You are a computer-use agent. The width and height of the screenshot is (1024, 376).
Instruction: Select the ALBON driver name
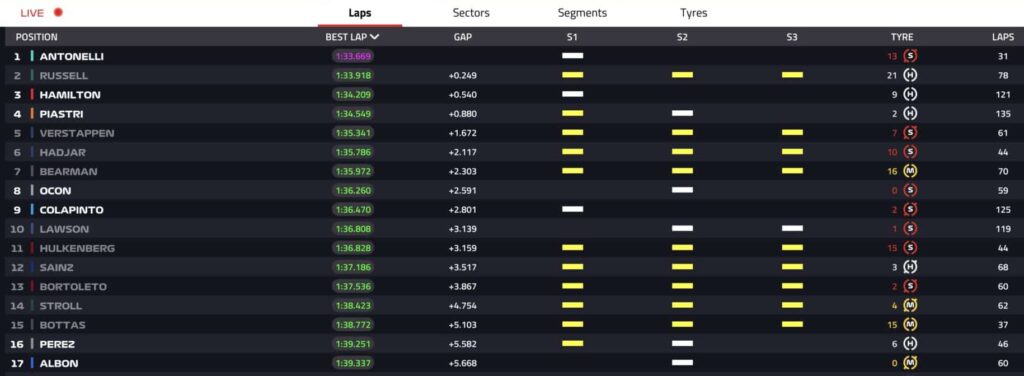(x=59, y=364)
